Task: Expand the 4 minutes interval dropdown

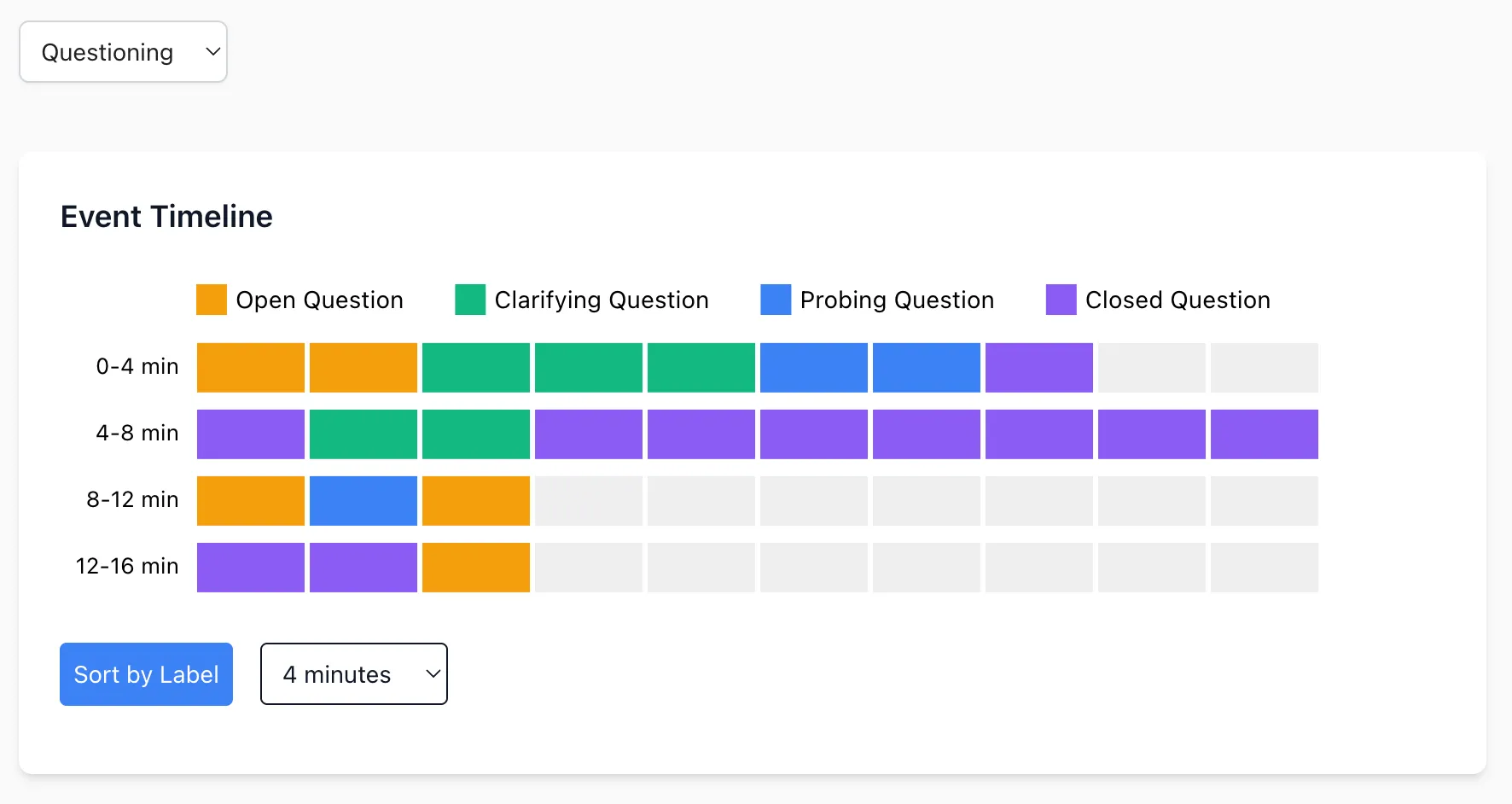Action: tap(353, 674)
